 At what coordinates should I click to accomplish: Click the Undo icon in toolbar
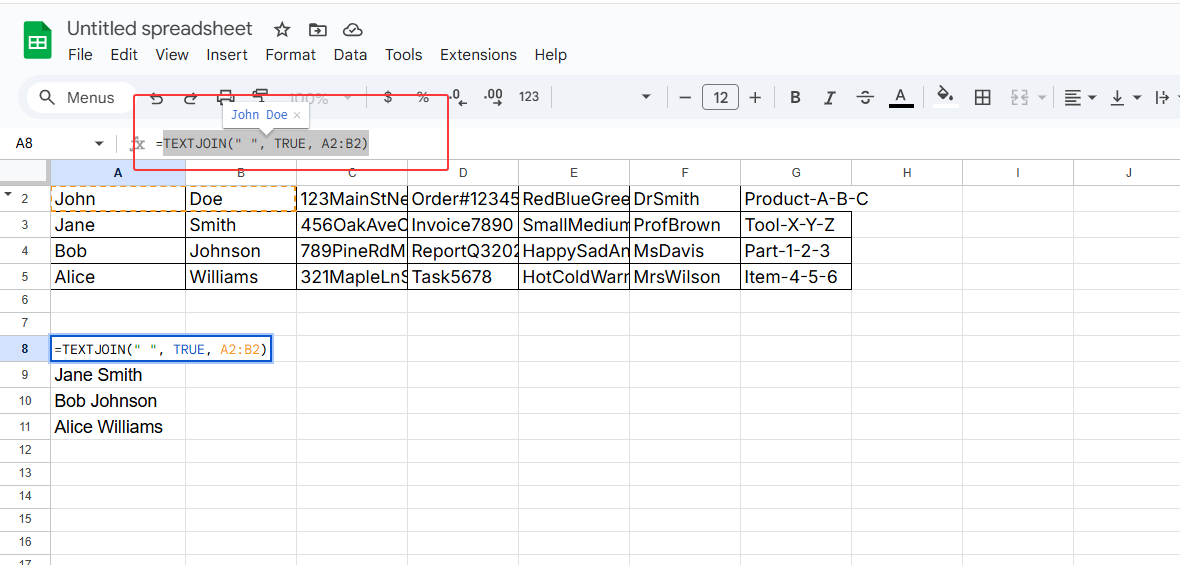point(156,97)
